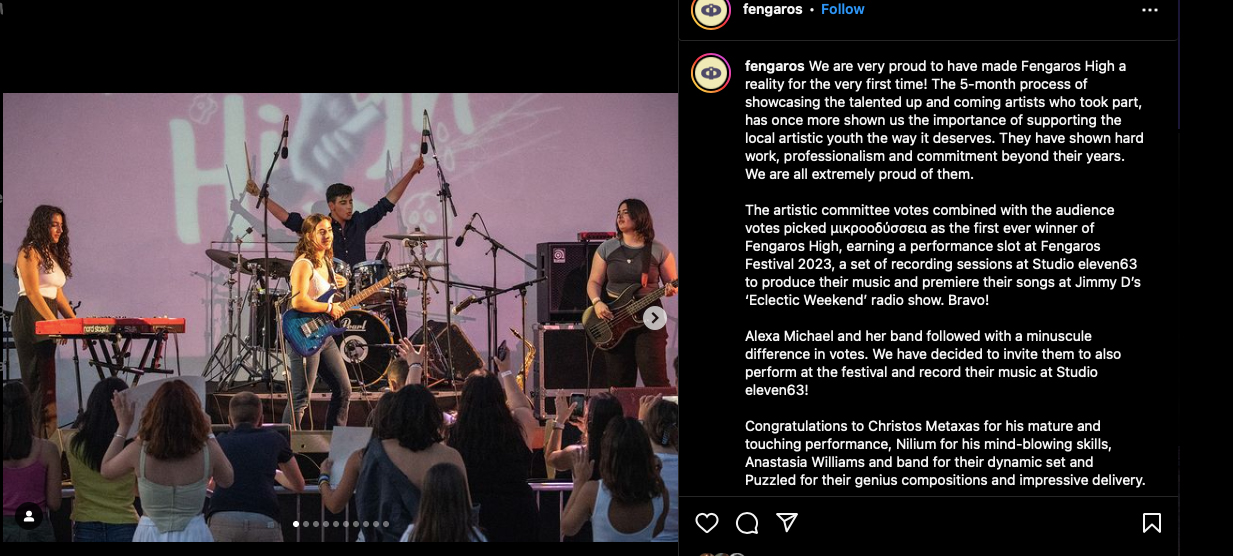This screenshot has width=1233, height=556.
Task: Open fengaros profile from header username
Action: (773, 9)
